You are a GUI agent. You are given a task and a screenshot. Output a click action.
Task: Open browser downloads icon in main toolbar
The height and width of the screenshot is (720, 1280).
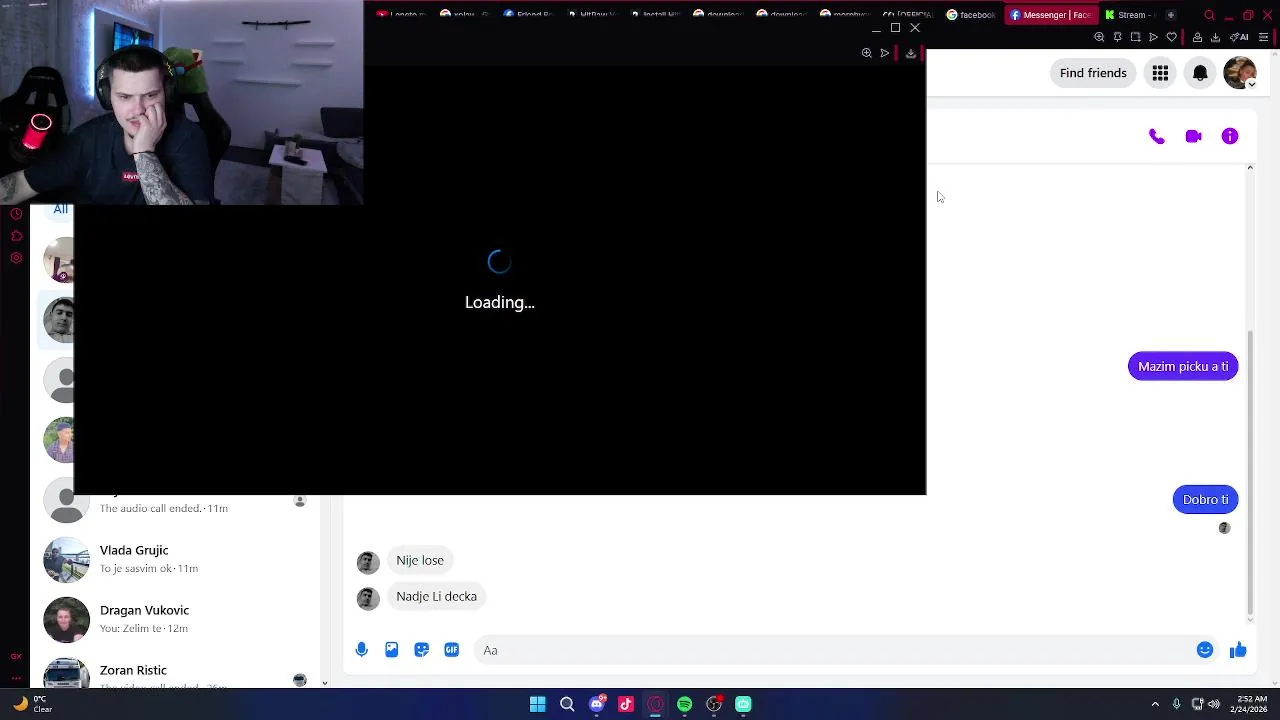pos(1215,37)
